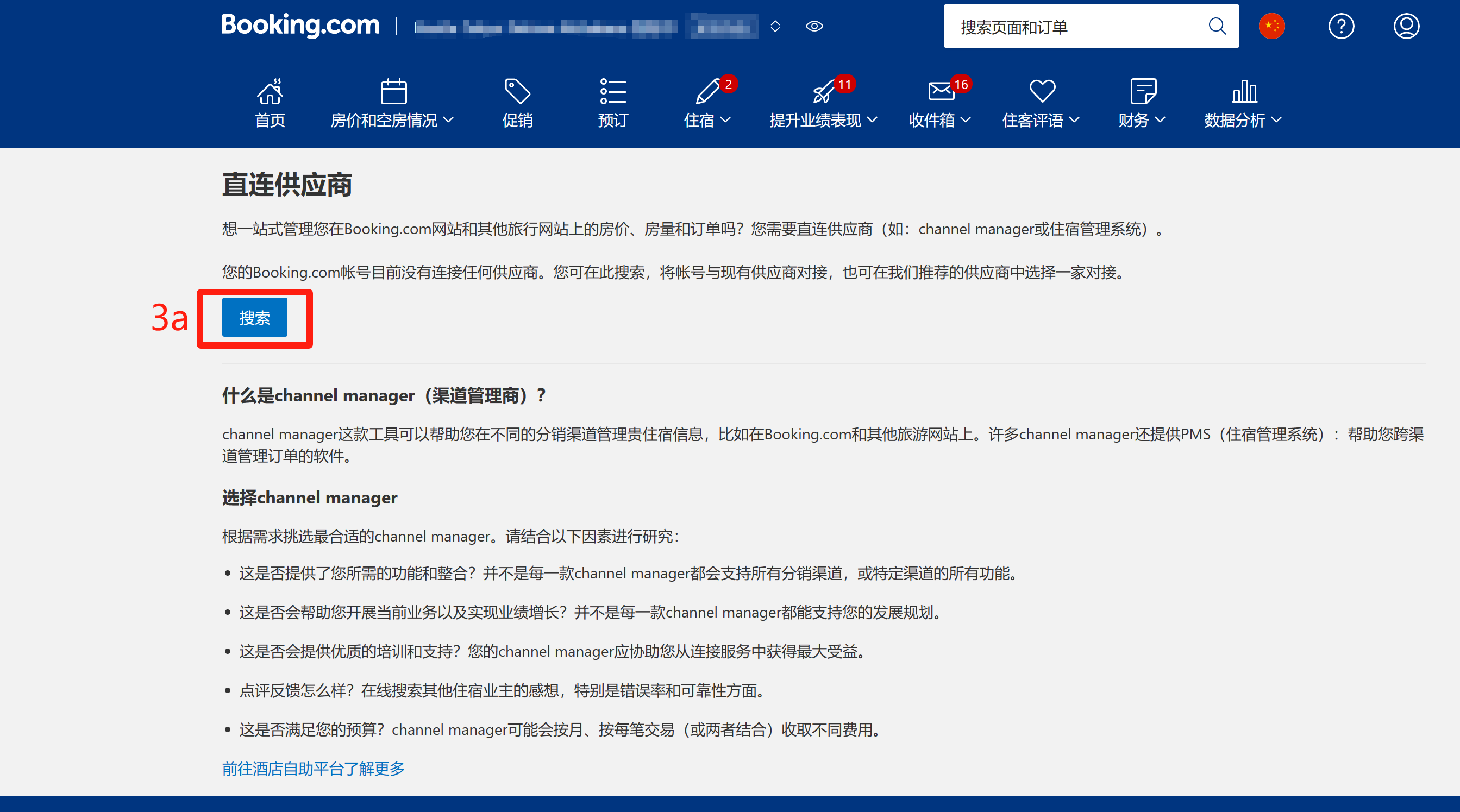This screenshot has width=1460, height=812.
Task: Click the 住宿 badge showing 2
Action: click(x=728, y=84)
